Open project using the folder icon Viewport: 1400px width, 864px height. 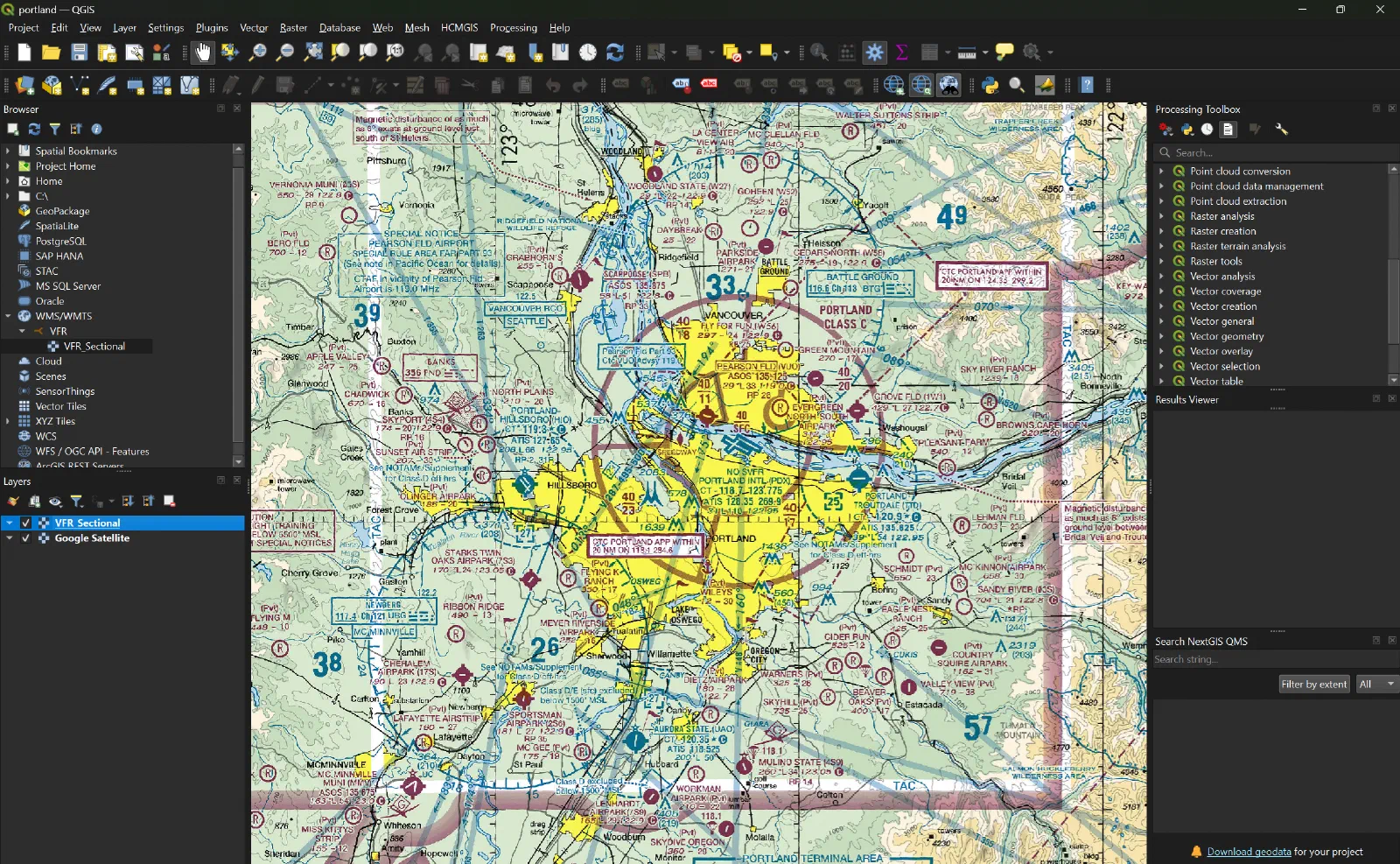tap(52, 53)
